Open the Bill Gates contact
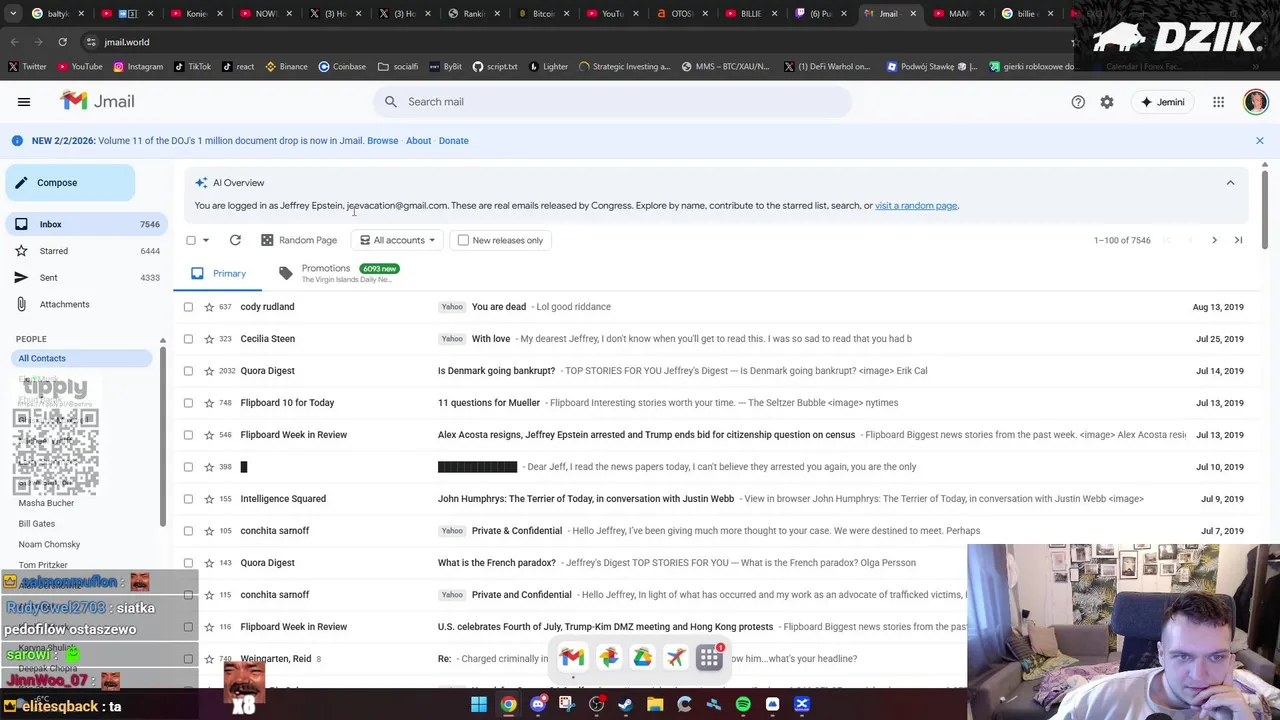The height and width of the screenshot is (720, 1280). point(37,524)
